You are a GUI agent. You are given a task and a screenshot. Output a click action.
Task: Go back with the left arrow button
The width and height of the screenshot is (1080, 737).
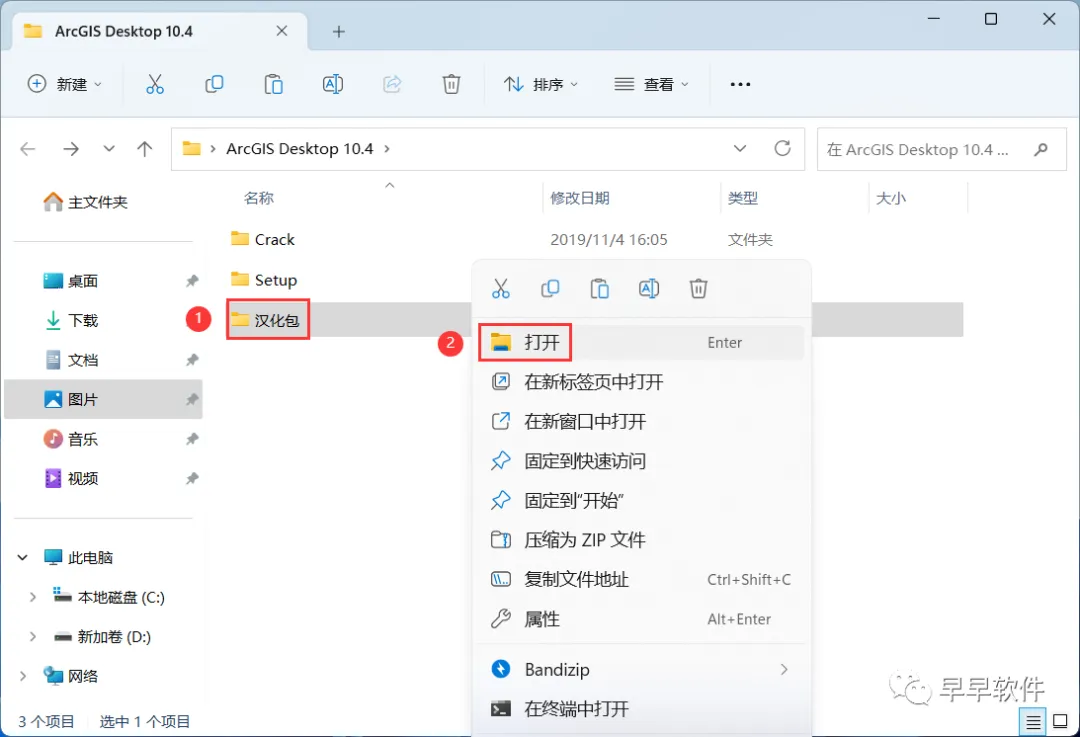28,149
